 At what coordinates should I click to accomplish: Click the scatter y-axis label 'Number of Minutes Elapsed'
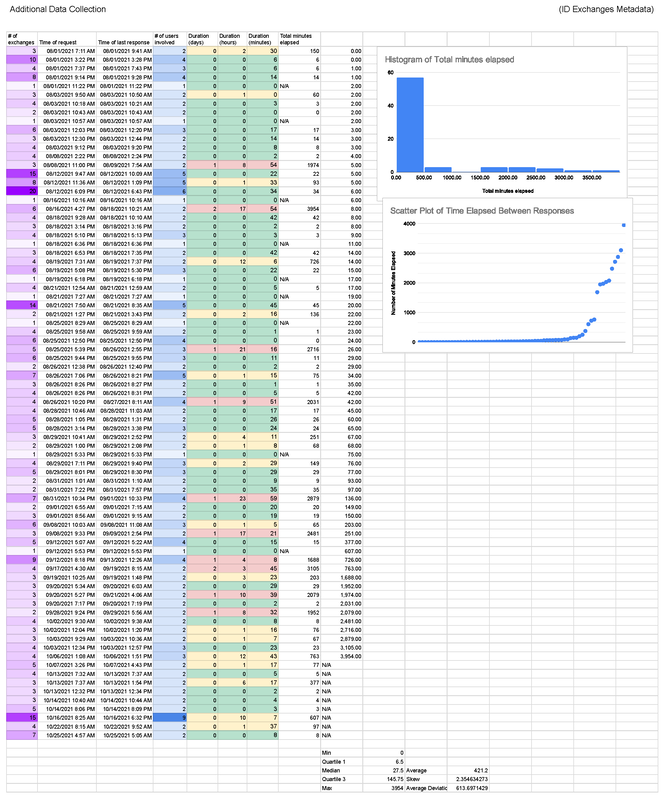pyautogui.click(x=393, y=282)
